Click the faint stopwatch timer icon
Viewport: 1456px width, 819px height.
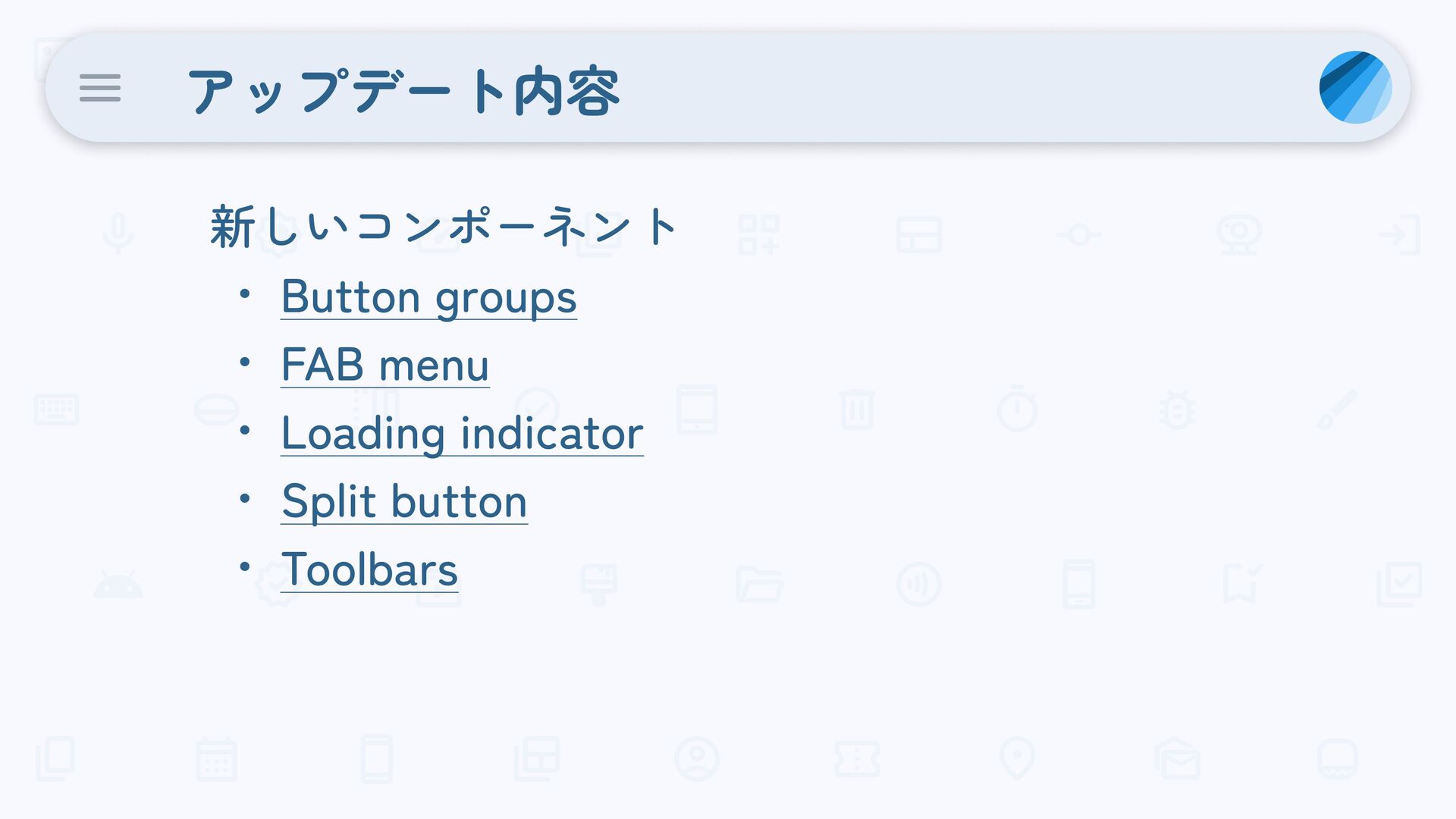pyautogui.click(x=1018, y=409)
